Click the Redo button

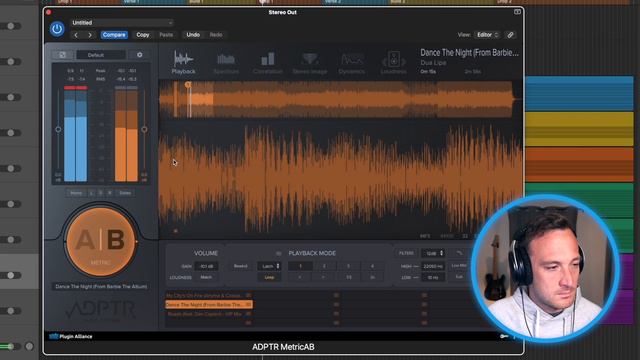pos(216,35)
